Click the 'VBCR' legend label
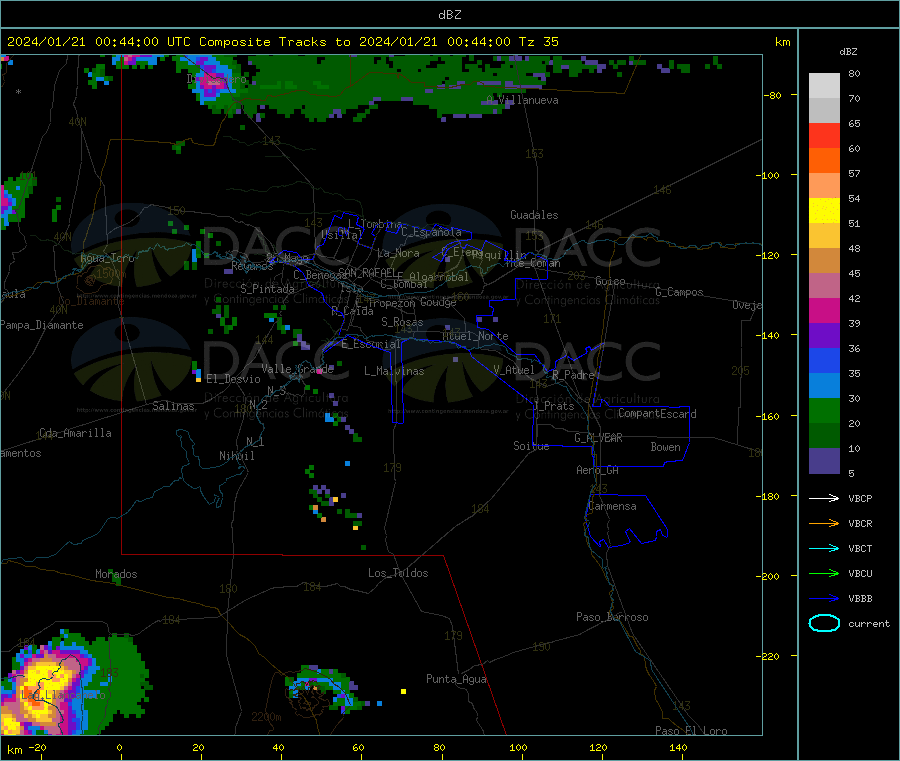Image resolution: width=900 pixels, height=761 pixels. (860, 523)
